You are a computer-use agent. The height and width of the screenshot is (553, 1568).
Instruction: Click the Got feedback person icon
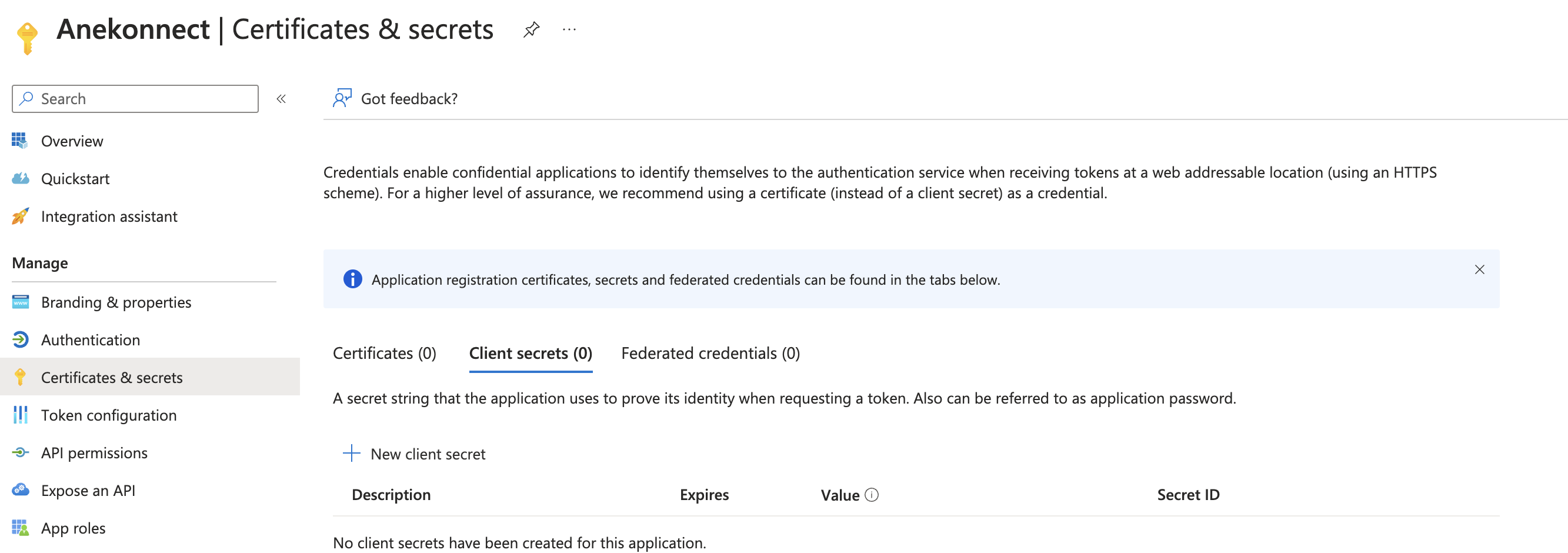point(342,98)
